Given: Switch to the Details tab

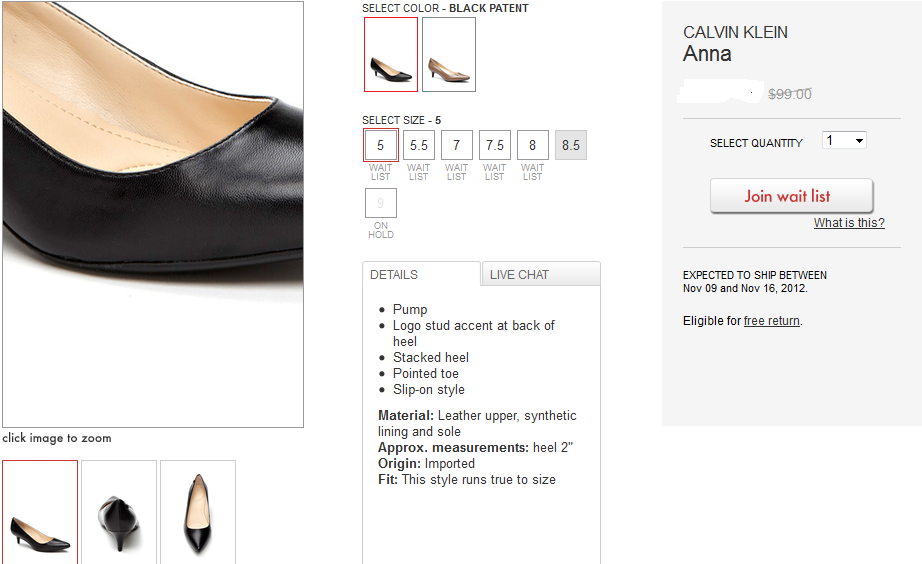Looking at the screenshot, I should click(421, 275).
